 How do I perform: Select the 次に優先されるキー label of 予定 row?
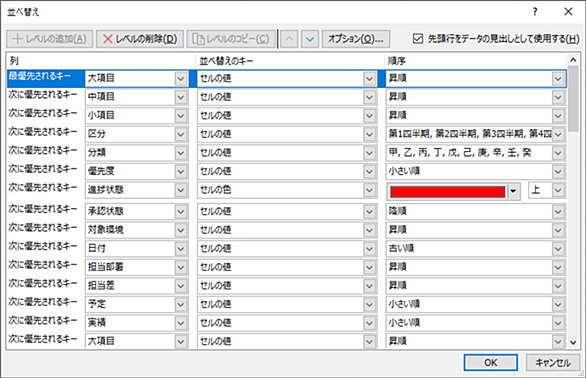point(43,302)
